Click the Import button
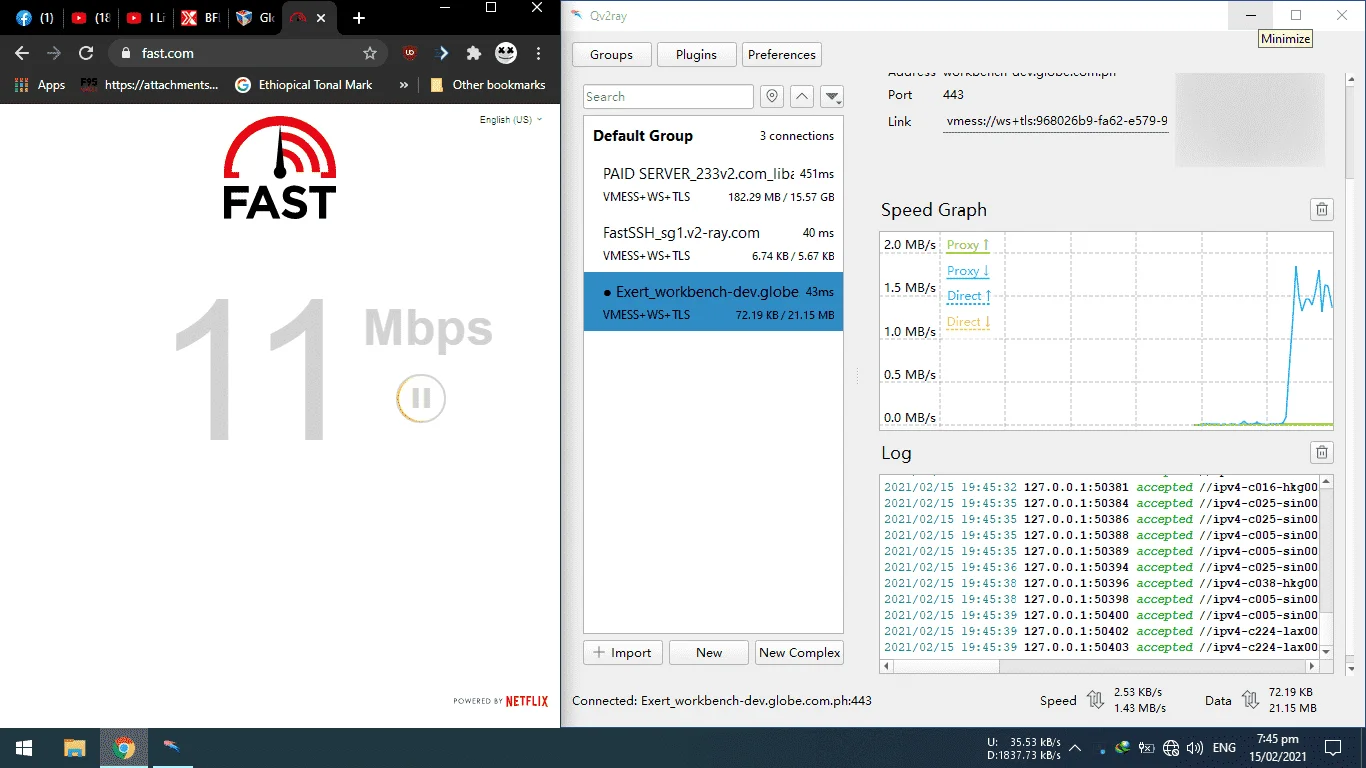The width and height of the screenshot is (1366, 768). coord(622,652)
